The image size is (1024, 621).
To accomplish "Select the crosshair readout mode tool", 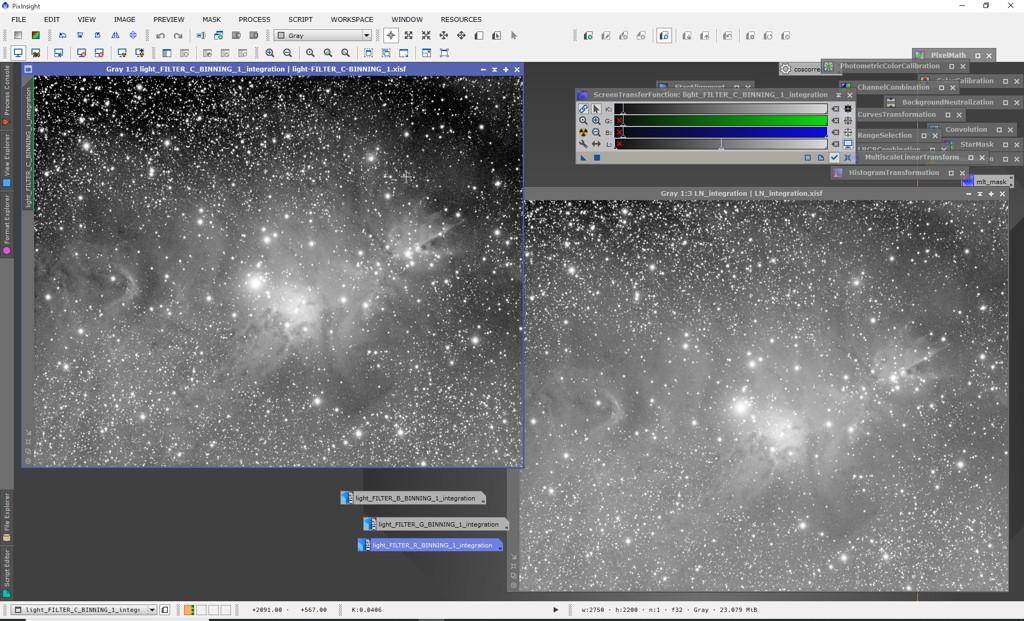I will (x=391, y=36).
